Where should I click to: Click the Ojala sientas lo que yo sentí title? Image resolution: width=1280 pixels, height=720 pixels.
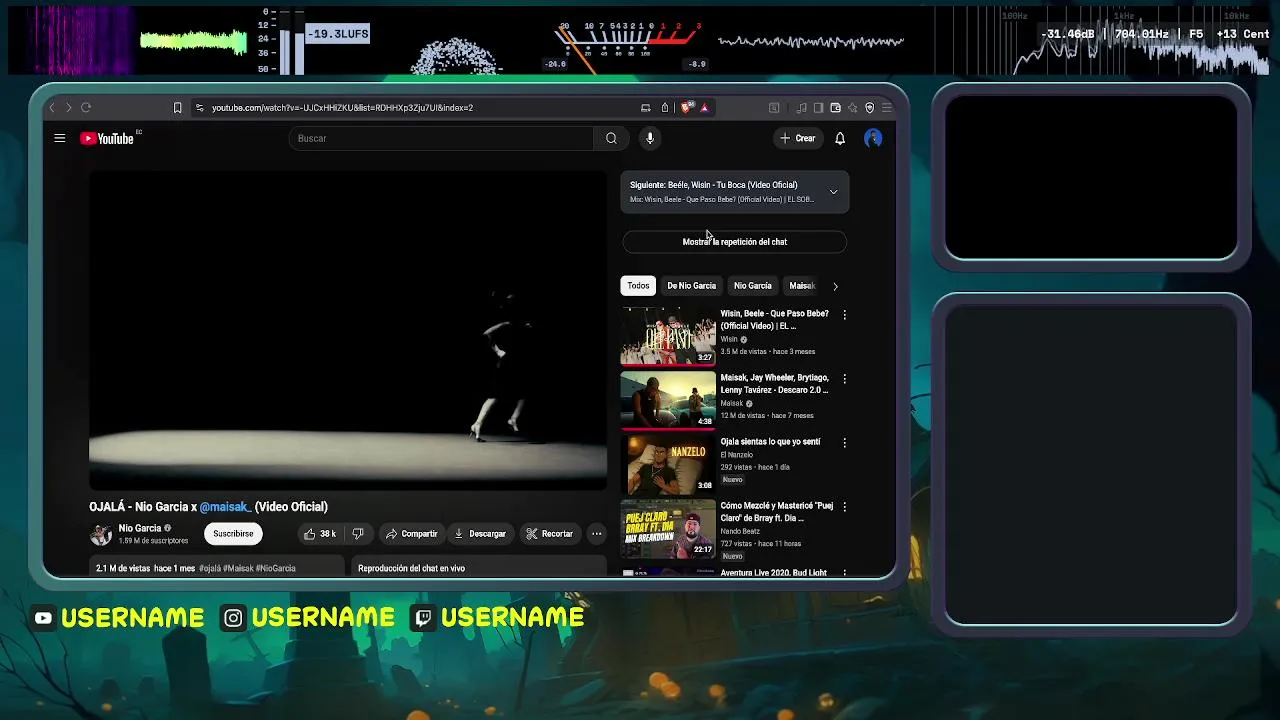pos(770,442)
